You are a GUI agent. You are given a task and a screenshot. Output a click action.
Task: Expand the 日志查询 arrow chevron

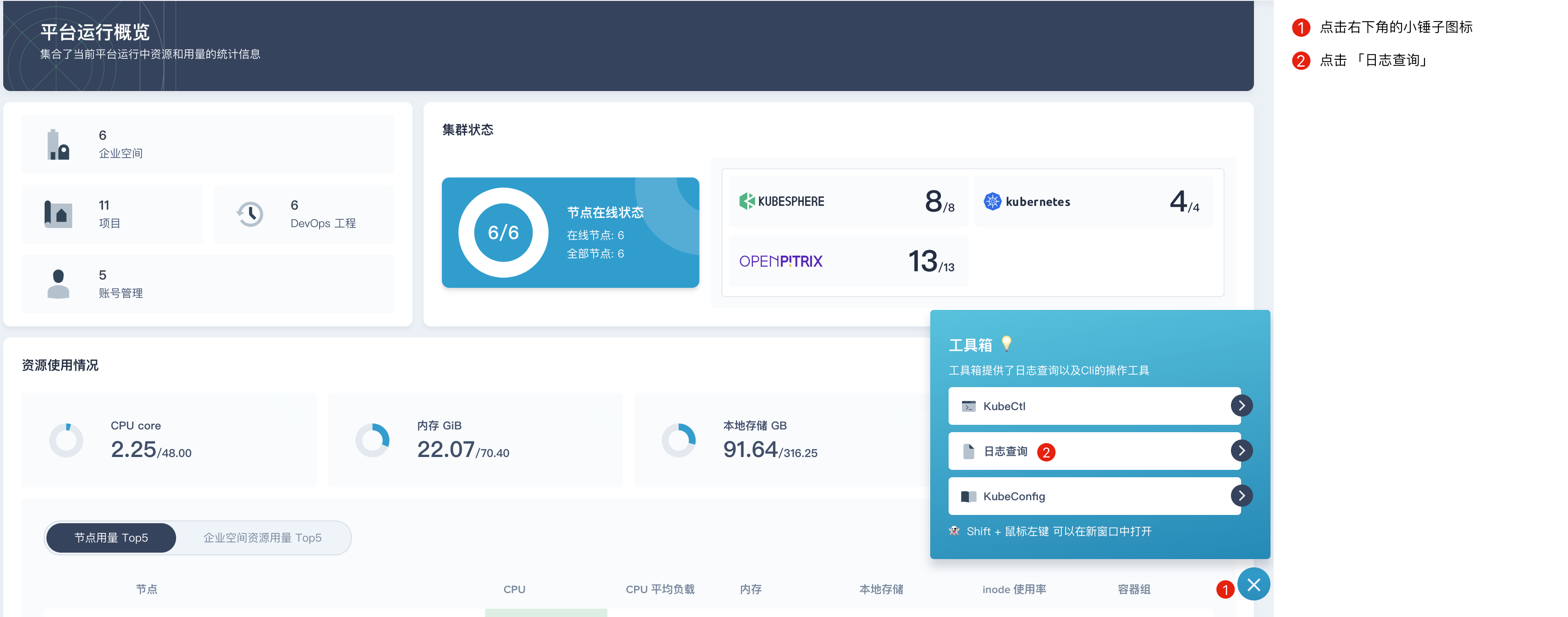click(x=1241, y=451)
